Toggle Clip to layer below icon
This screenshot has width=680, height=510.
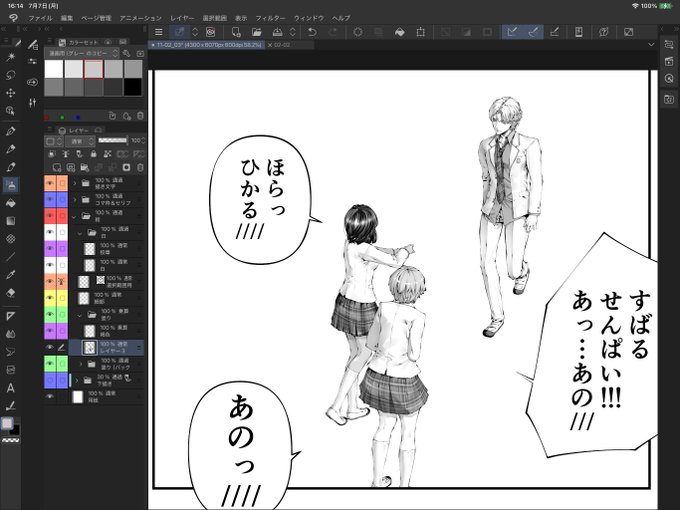52,154
